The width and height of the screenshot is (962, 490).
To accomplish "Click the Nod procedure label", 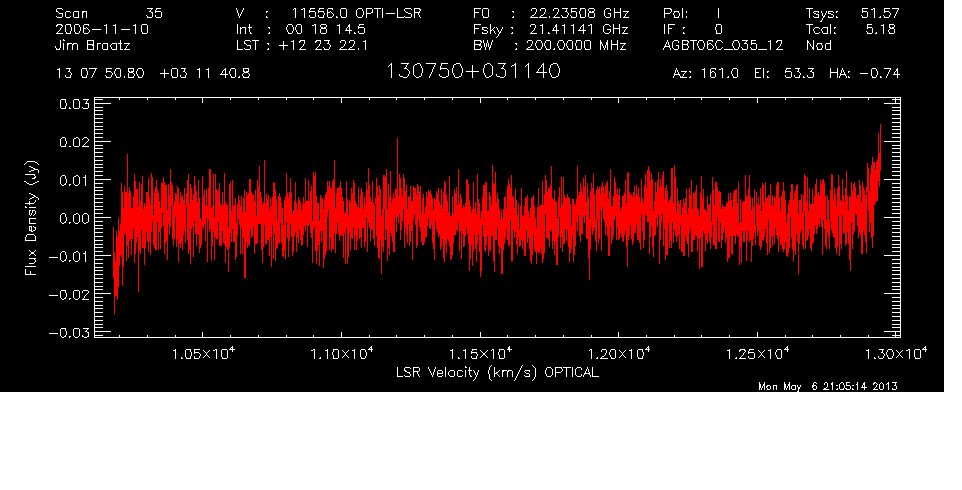I will pos(818,45).
